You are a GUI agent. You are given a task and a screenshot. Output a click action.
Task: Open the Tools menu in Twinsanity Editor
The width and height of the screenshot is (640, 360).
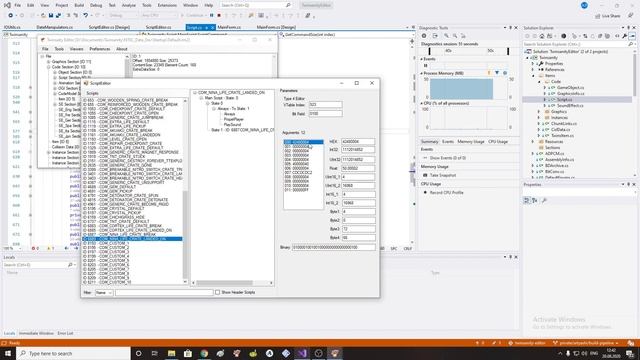[x=59, y=49]
